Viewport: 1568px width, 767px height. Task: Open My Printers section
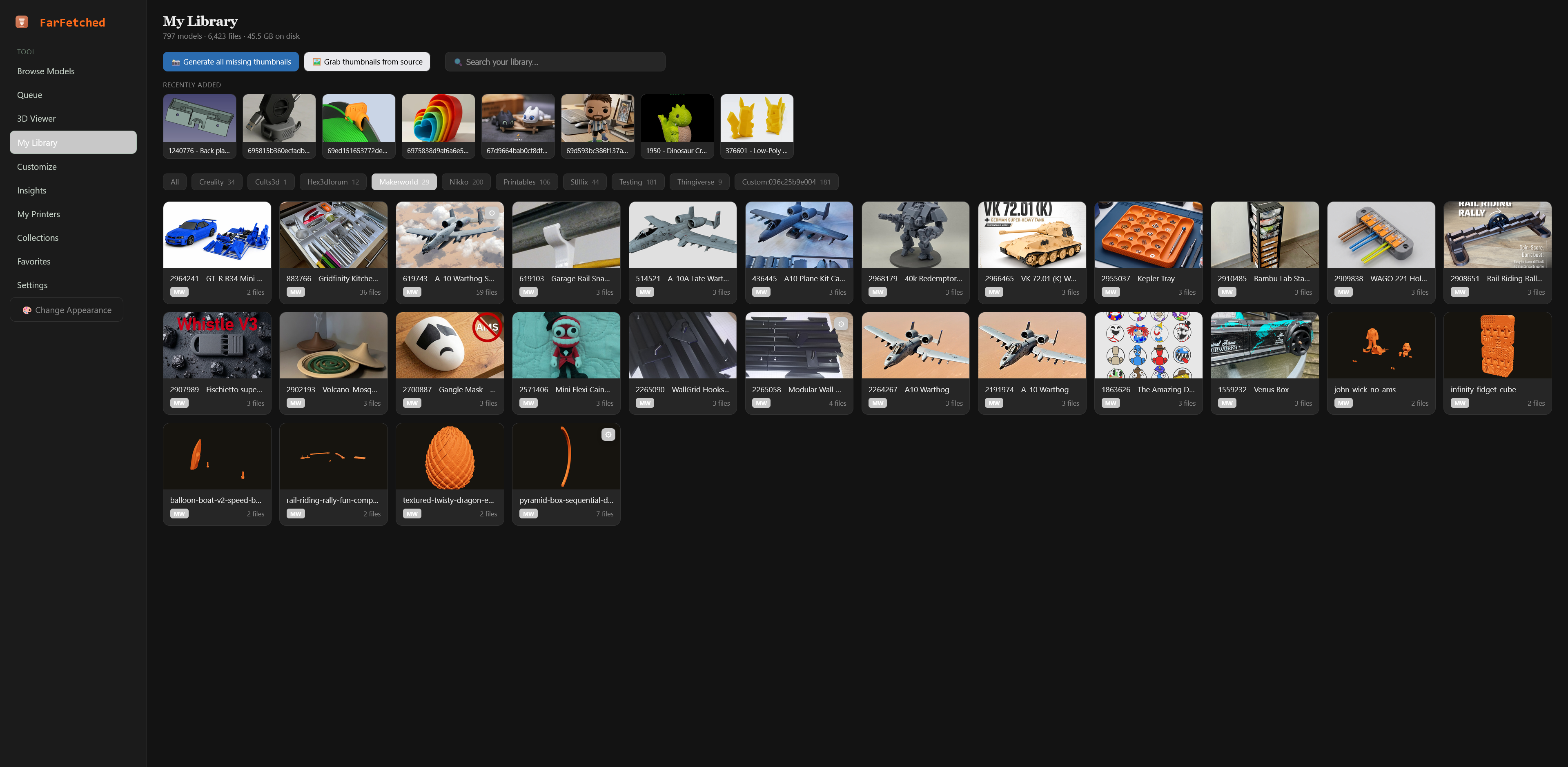point(73,214)
